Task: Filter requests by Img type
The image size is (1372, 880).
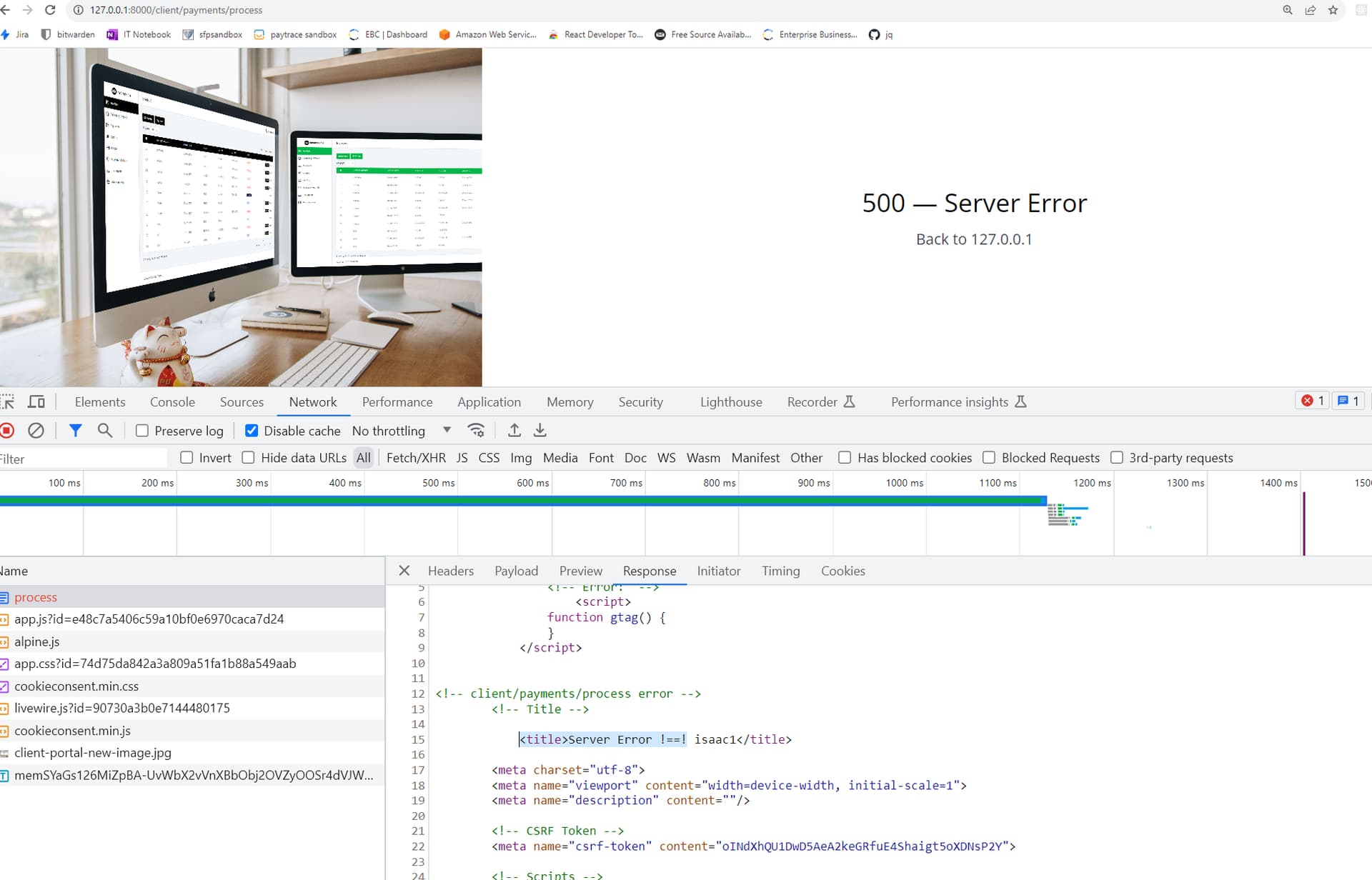Action: [x=521, y=458]
